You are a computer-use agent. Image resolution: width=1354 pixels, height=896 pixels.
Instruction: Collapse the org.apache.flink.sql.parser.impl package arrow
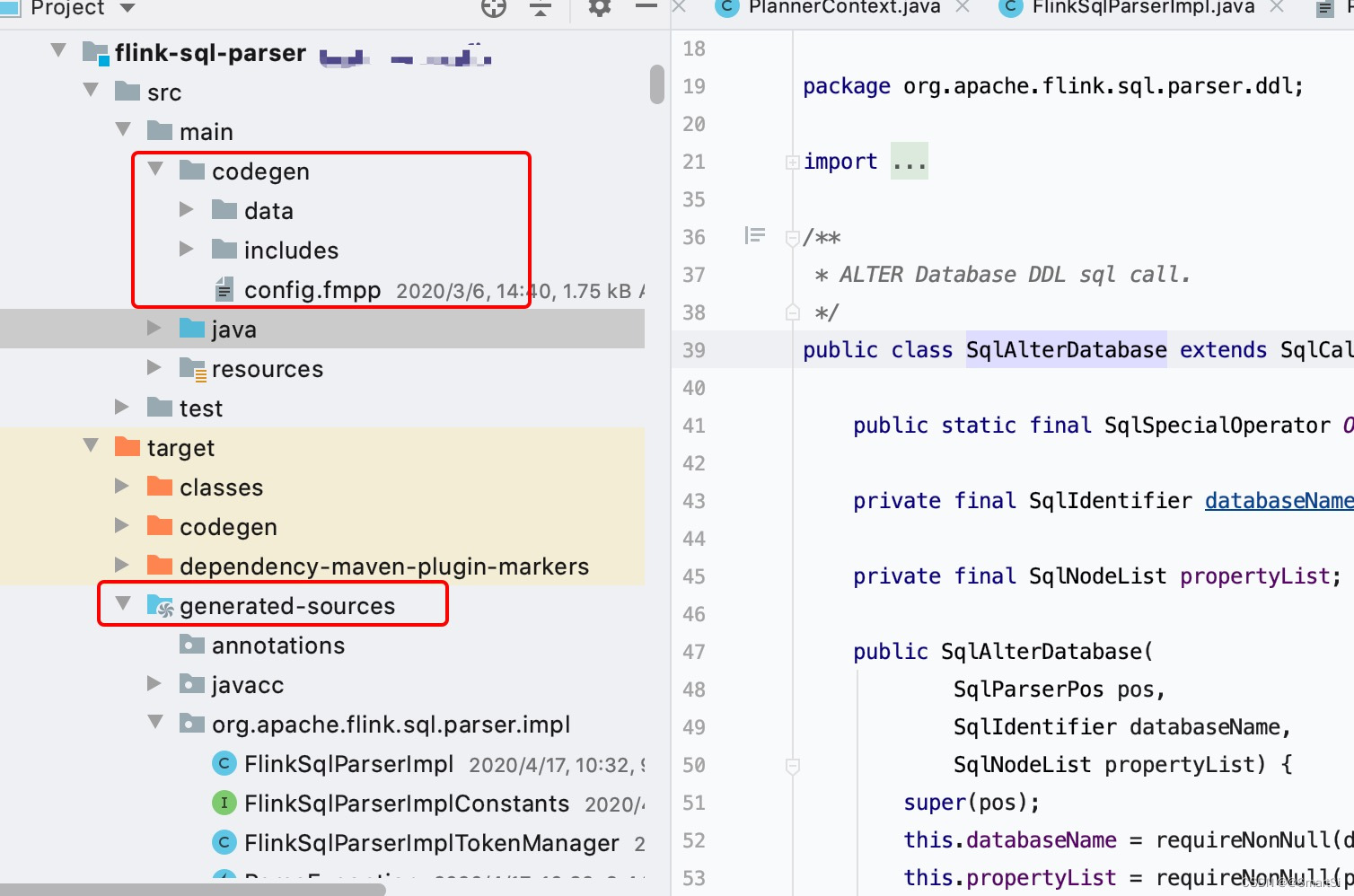tap(155, 722)
